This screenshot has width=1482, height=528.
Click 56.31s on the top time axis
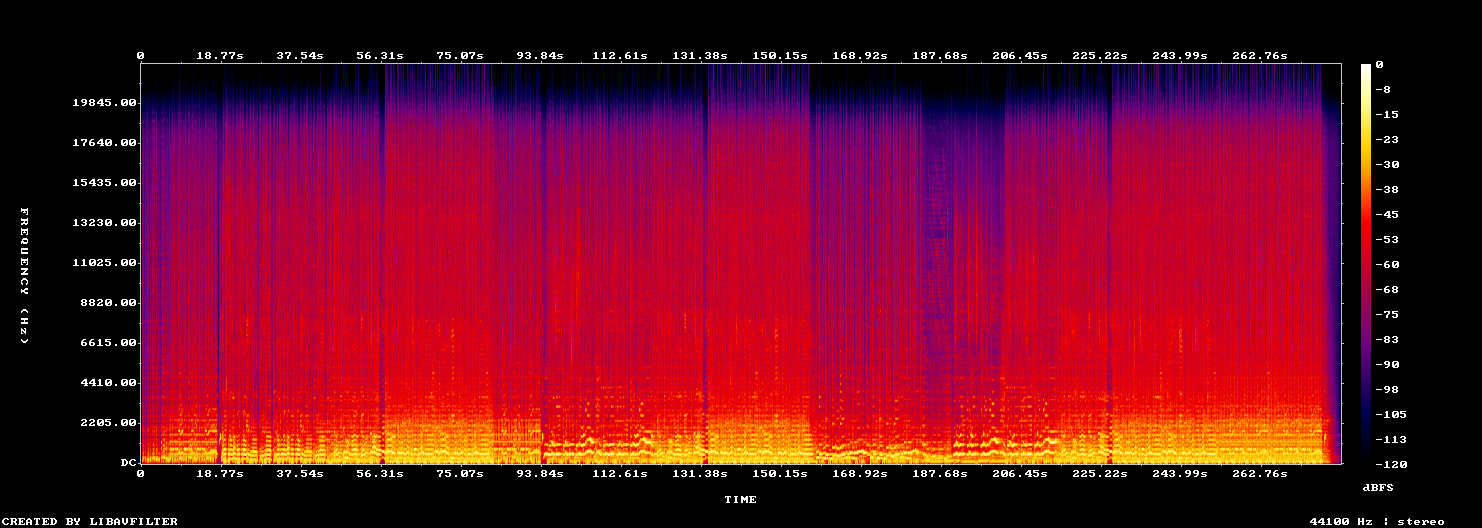point(380,55)
